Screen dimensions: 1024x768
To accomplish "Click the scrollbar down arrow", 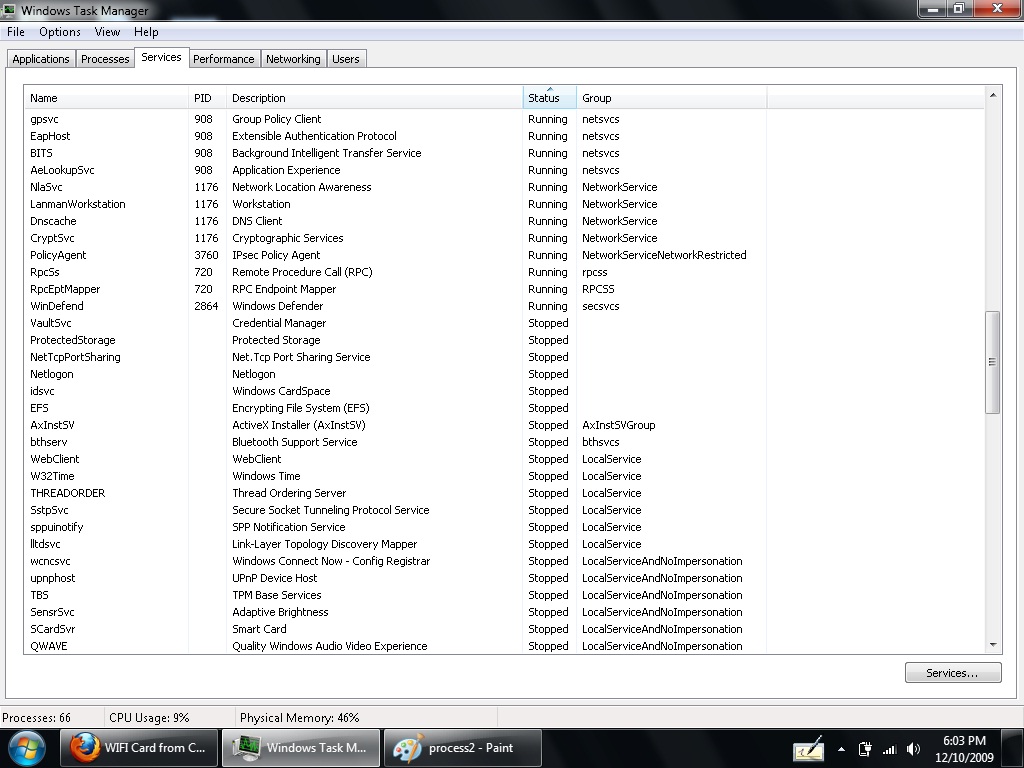I will pyautogui.click(x=993, y=645).
